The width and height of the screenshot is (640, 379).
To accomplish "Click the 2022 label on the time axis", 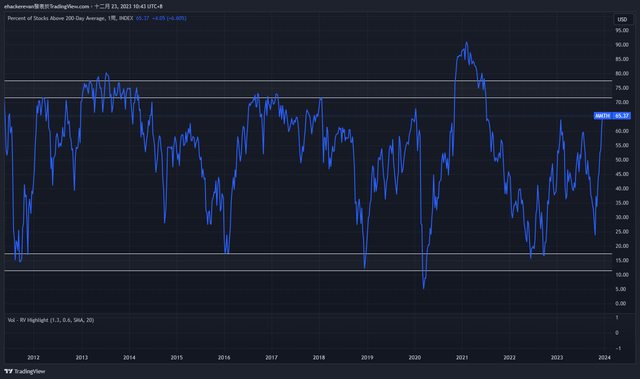I will pos(509,357).
